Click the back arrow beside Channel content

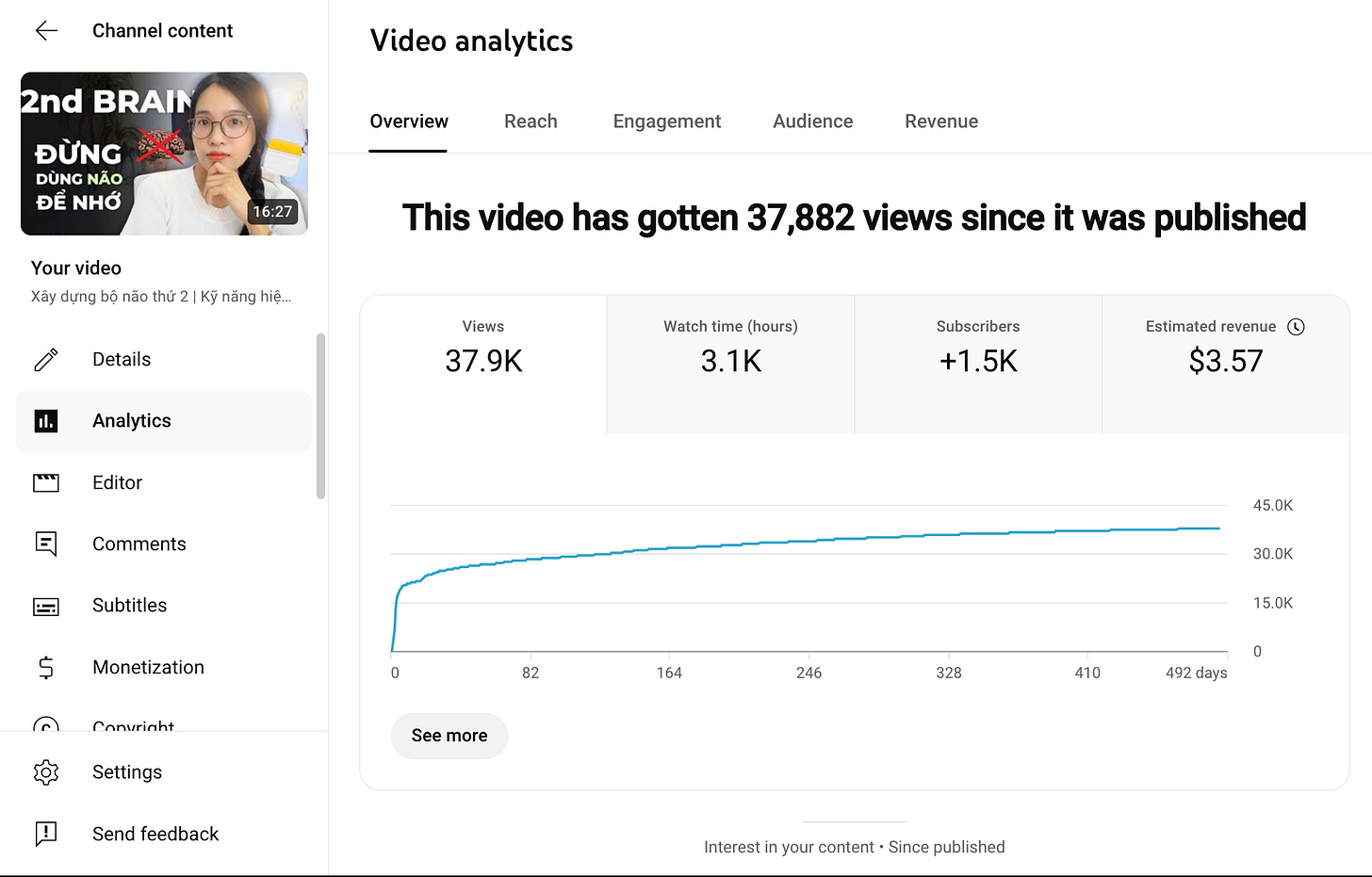coord(46,31)
